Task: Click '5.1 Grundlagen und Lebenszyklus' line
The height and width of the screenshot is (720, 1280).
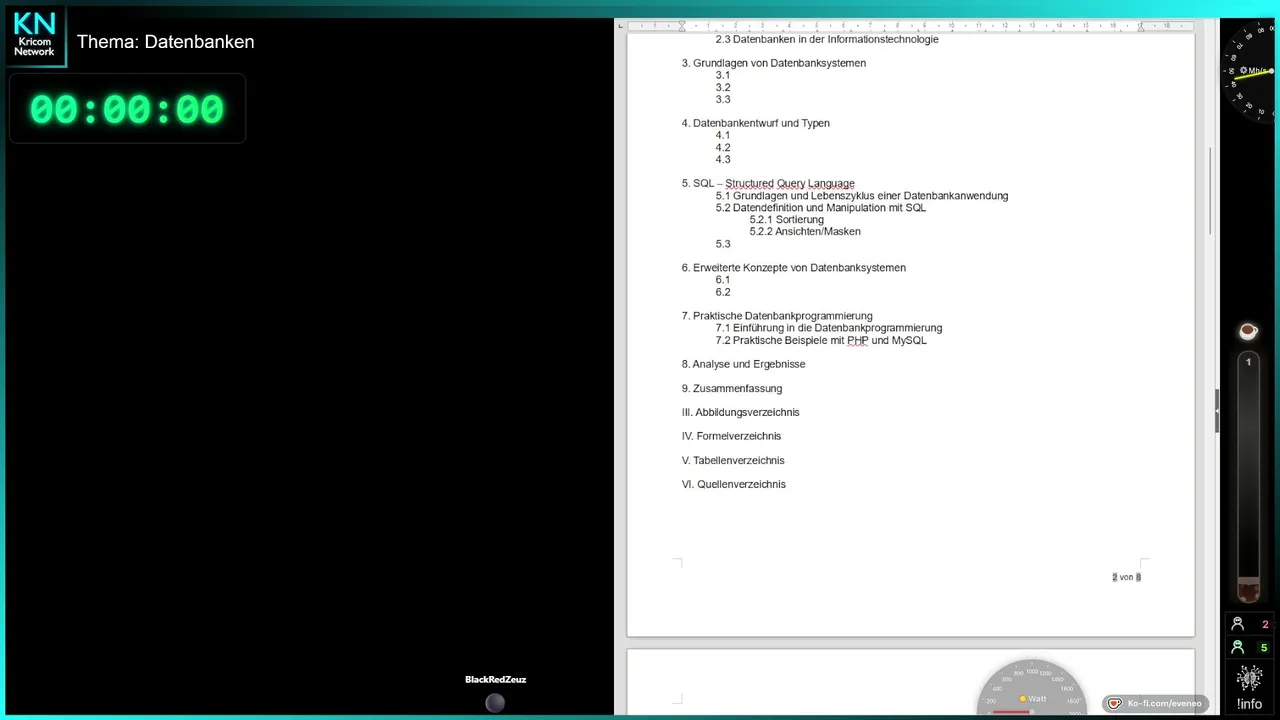Action: pyautogui.click(x=862, y=196)
